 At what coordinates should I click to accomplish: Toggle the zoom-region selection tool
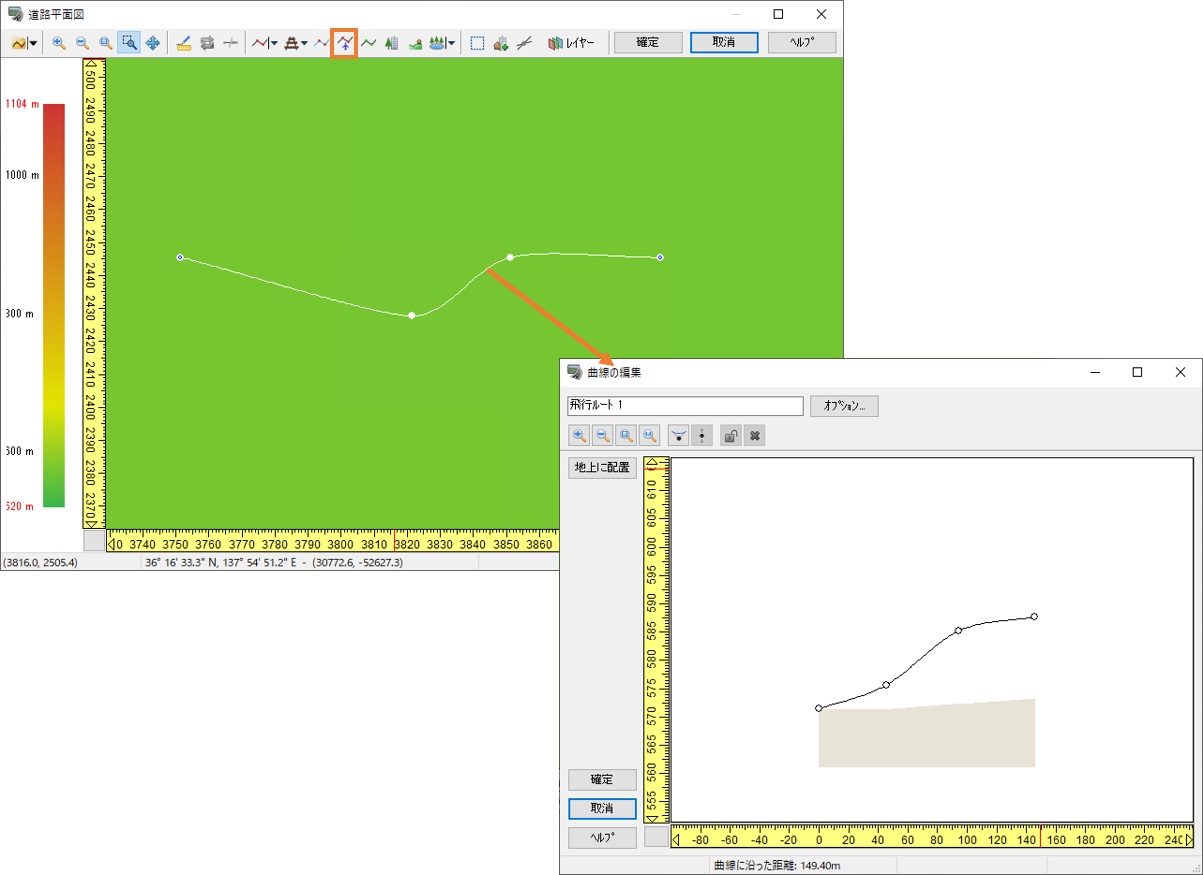[129, 43]
